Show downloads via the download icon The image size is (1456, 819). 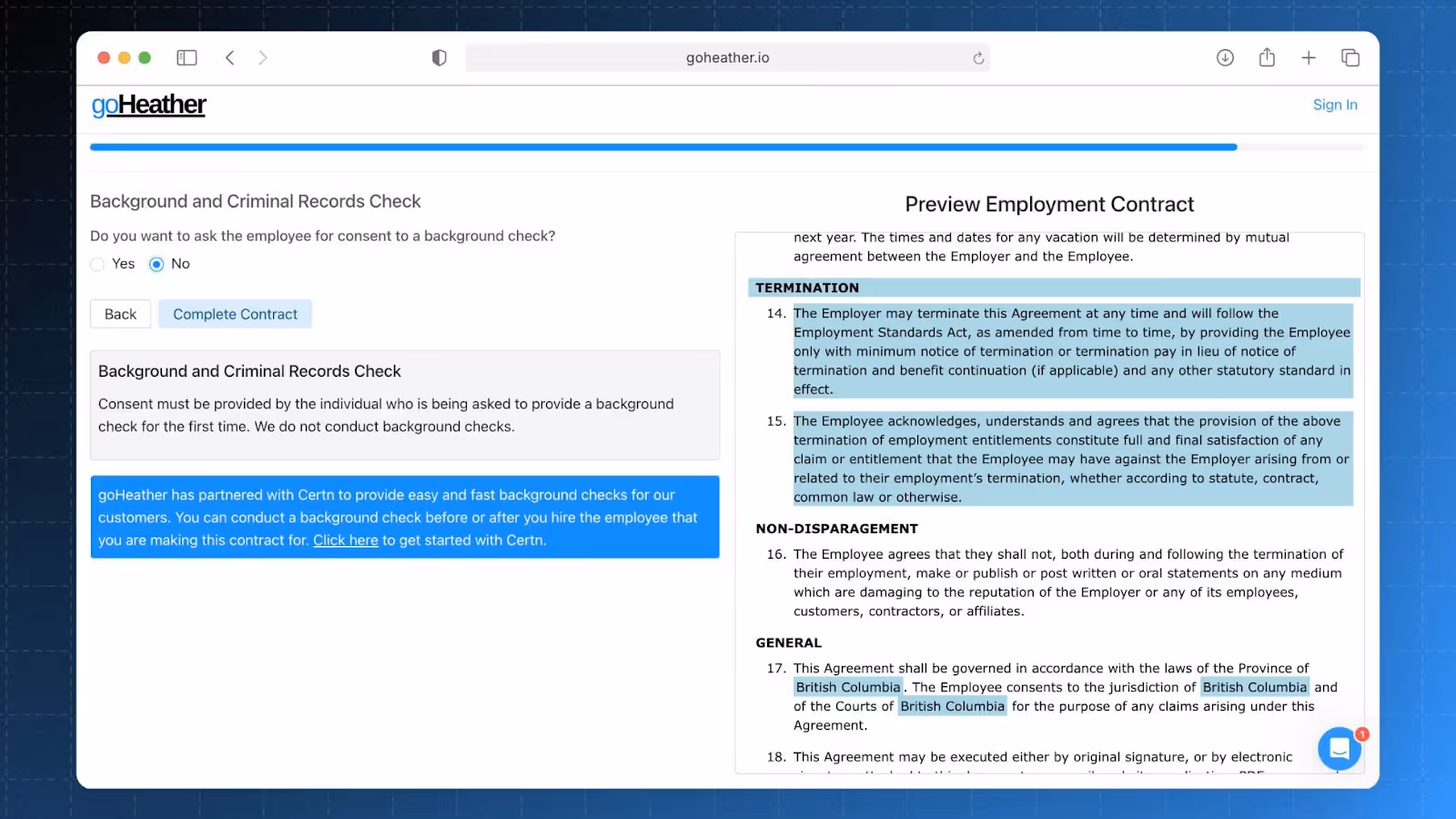(x=1225, y=57)
